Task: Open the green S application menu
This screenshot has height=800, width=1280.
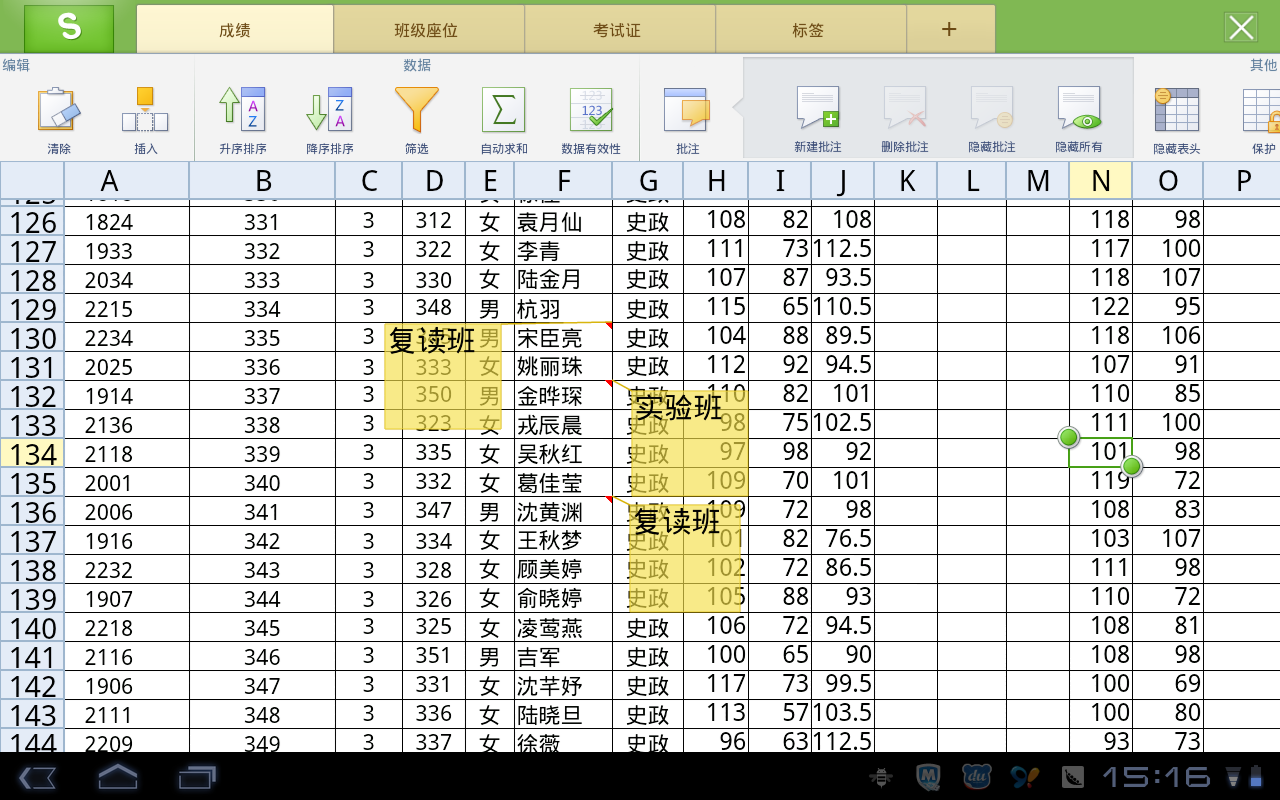Action: pos(69,28)
